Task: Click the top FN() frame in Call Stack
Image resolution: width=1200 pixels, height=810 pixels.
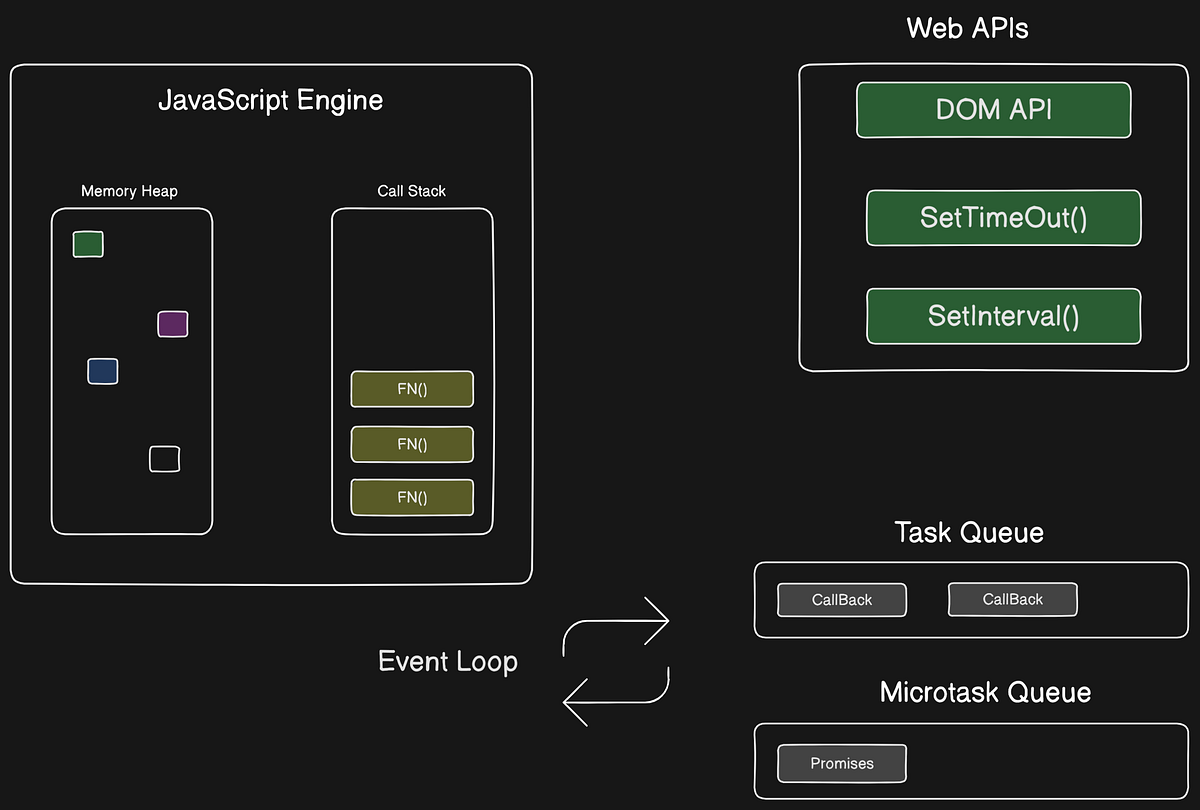Action: 411,389
